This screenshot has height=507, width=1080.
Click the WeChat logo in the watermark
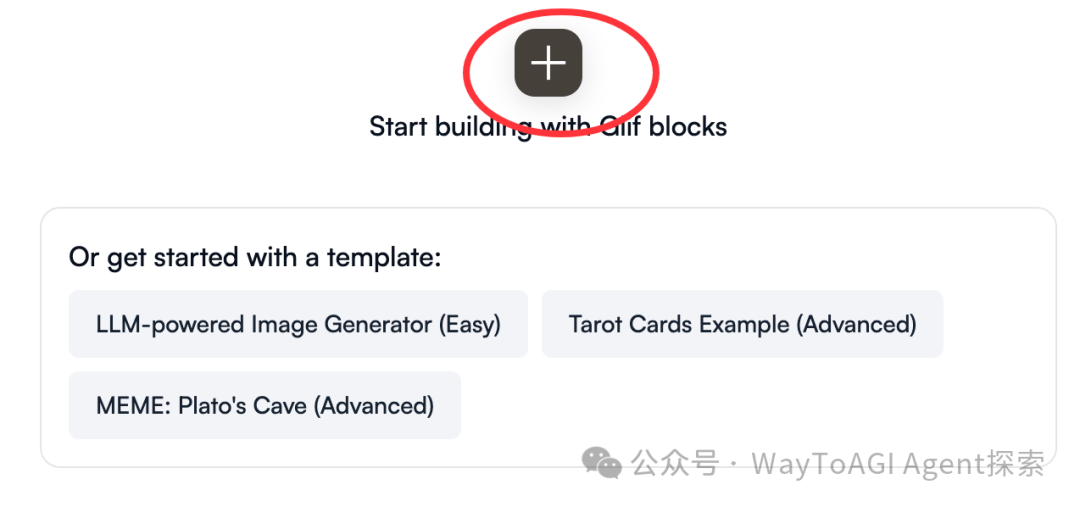point(601,462)
